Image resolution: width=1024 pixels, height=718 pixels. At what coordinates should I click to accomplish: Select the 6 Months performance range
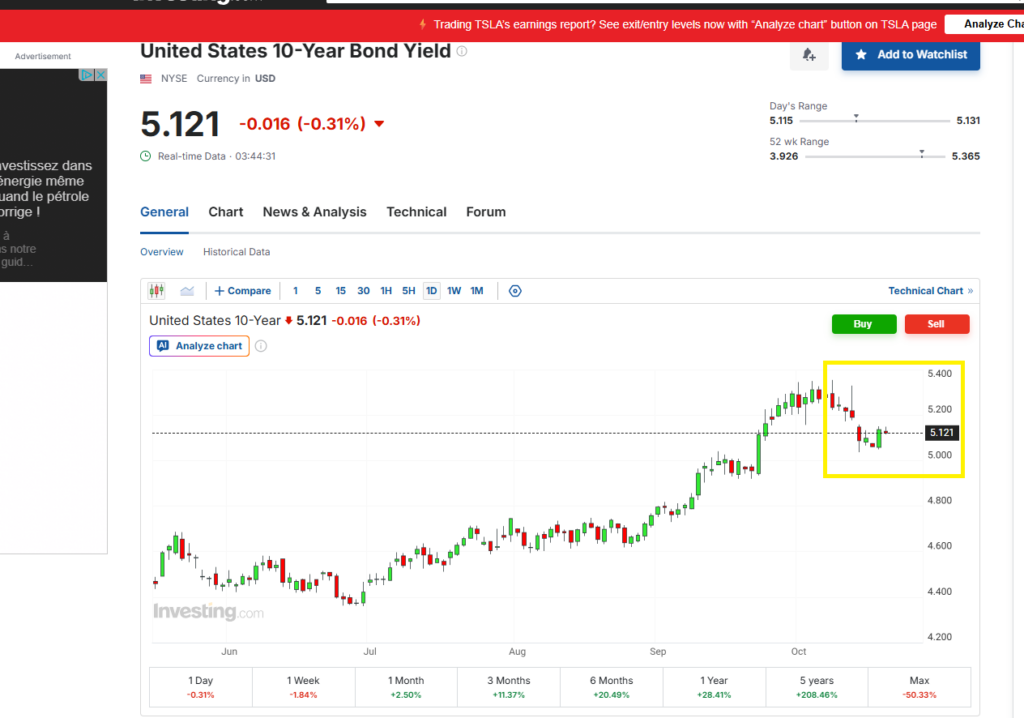pos(611,687)
